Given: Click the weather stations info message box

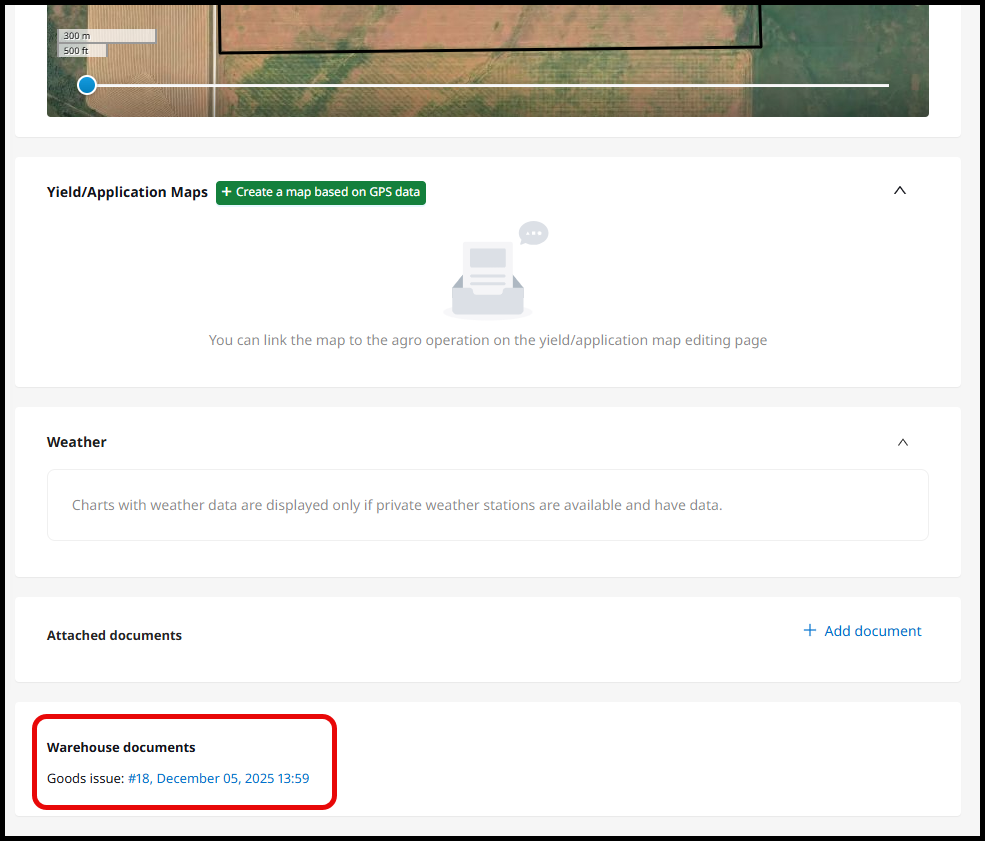Looking at the screenshot, I should [x=487, y=505].
